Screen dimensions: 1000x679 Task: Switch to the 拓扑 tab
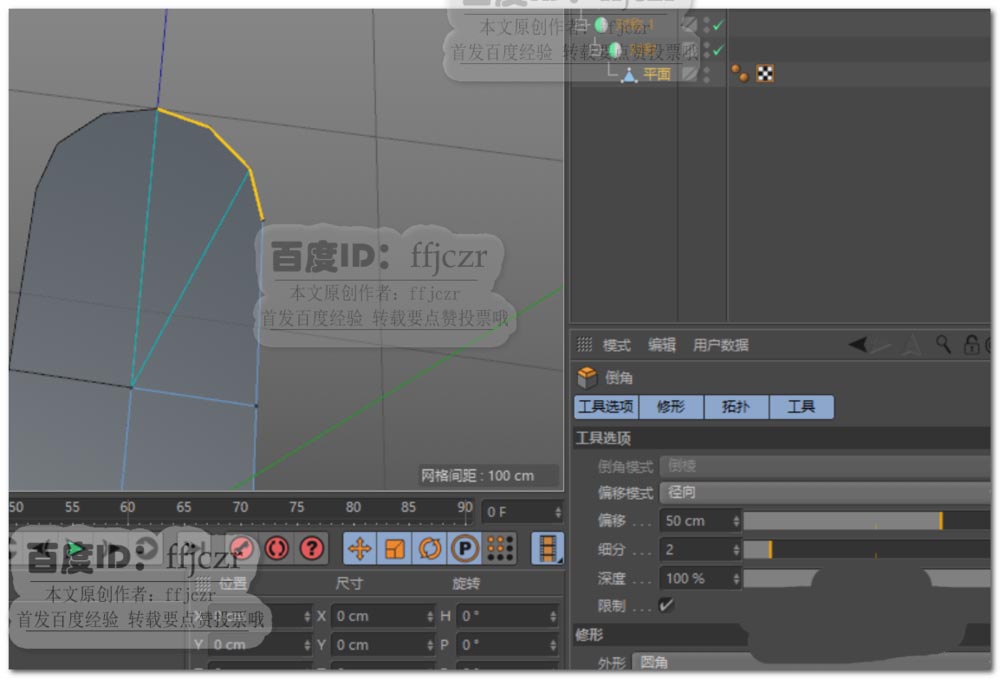(736, 407)
